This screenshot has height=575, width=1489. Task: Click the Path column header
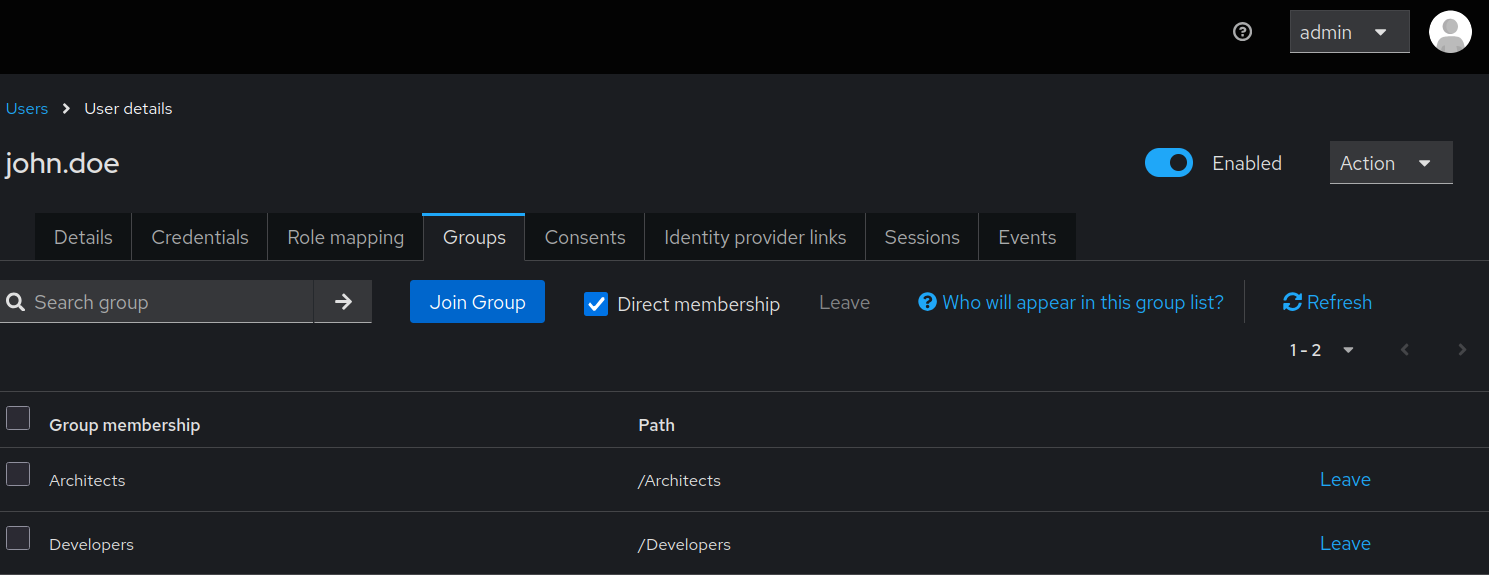click(x=656, y=425)
